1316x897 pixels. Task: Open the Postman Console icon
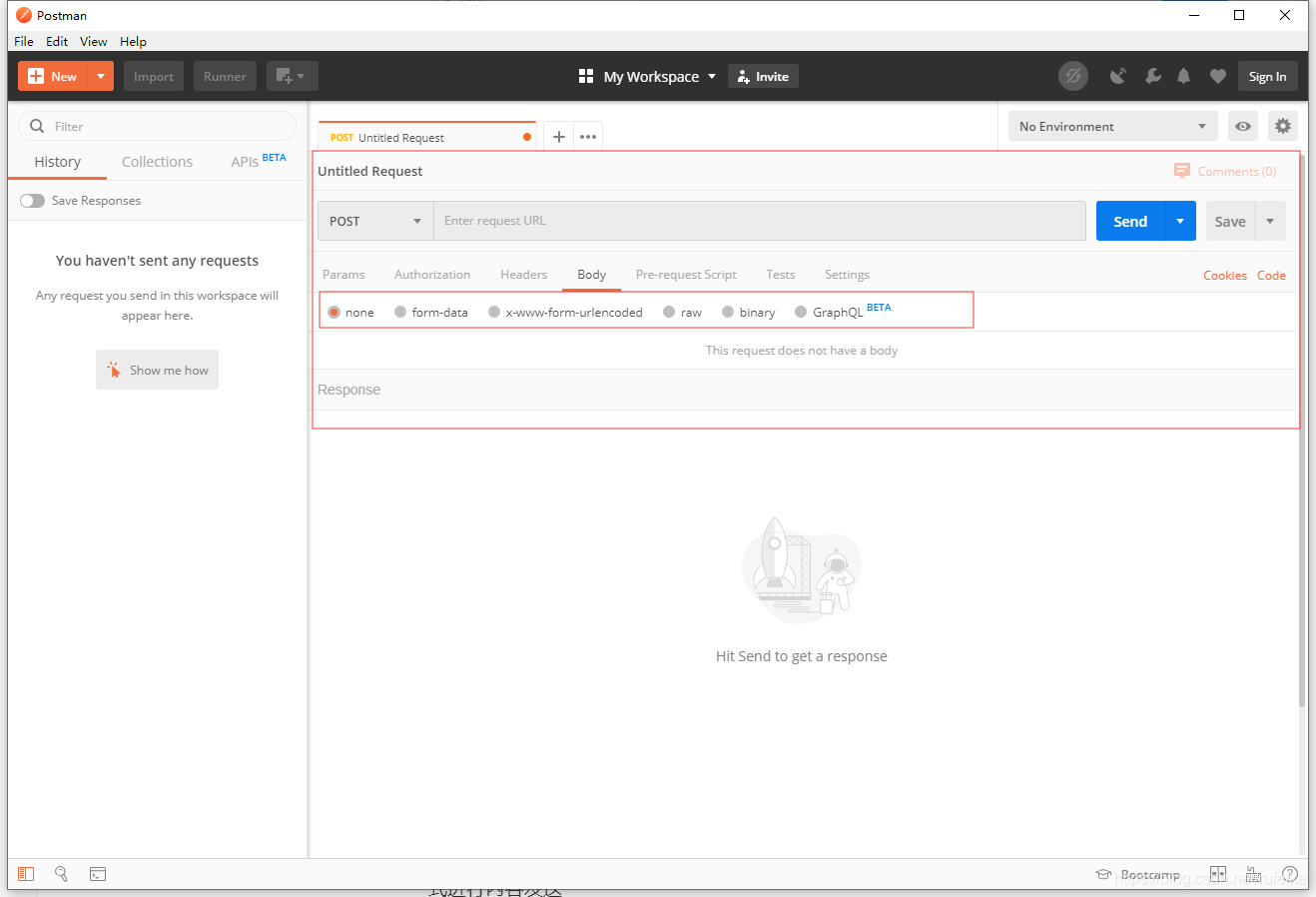pos(98,874)
